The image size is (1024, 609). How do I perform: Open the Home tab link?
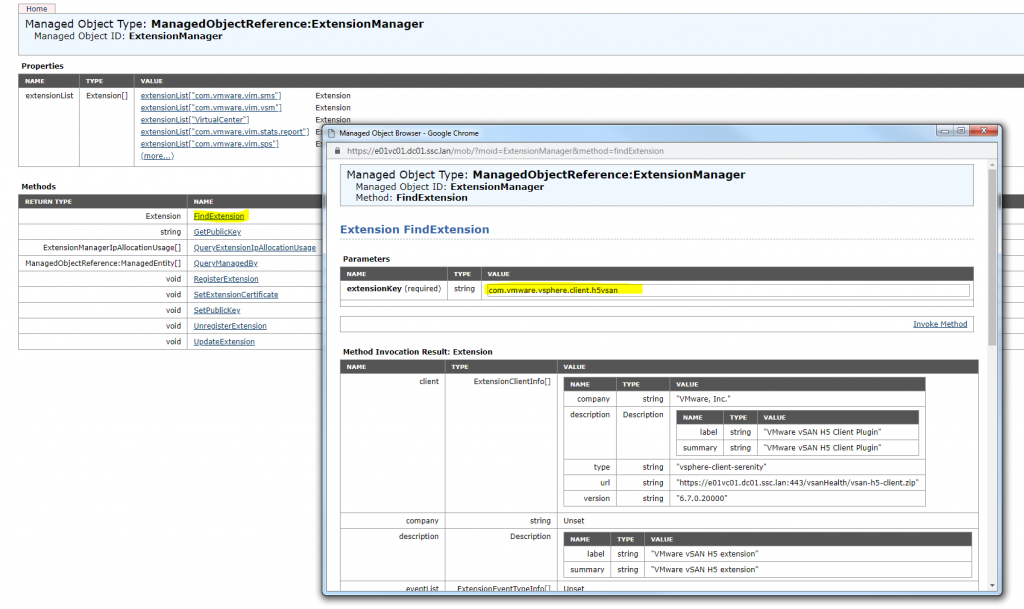[x=37, y=8]
